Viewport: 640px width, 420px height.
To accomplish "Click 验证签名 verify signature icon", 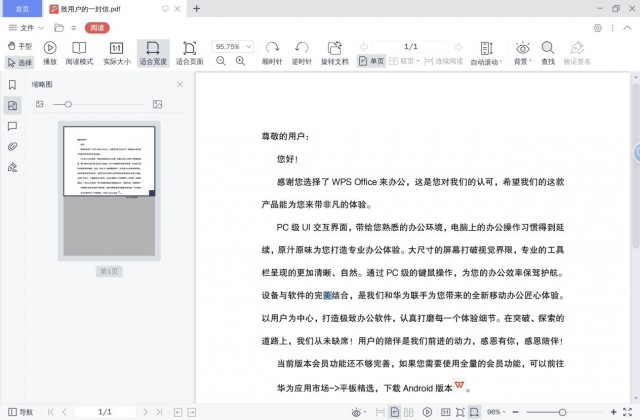I will pyautogui.click(x=577, y=53).
